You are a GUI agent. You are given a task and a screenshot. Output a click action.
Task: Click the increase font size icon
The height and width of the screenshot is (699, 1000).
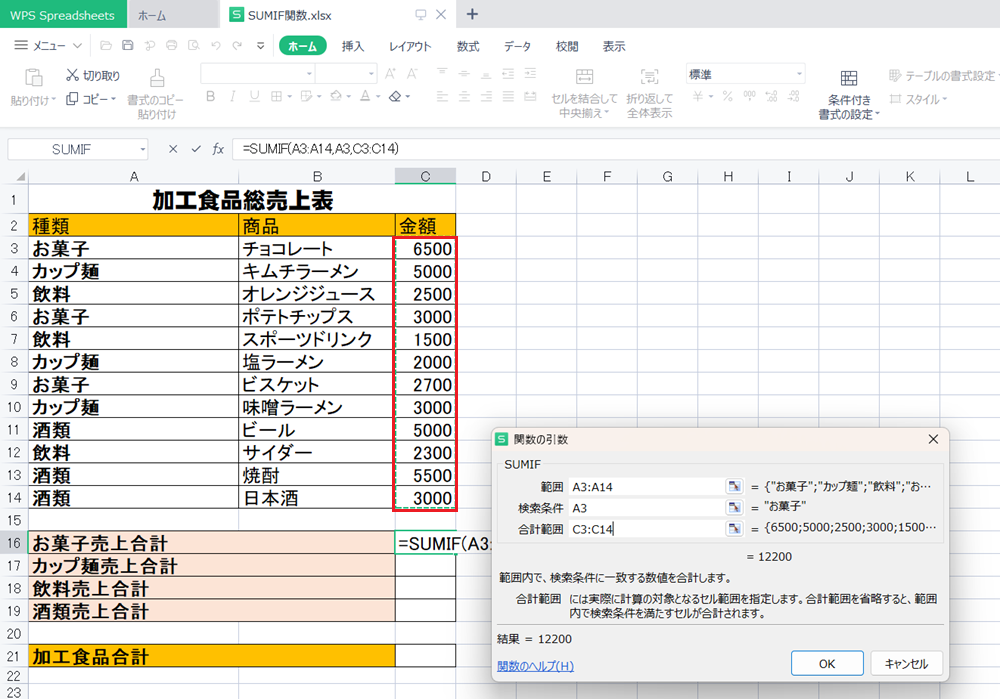(390, 74)
